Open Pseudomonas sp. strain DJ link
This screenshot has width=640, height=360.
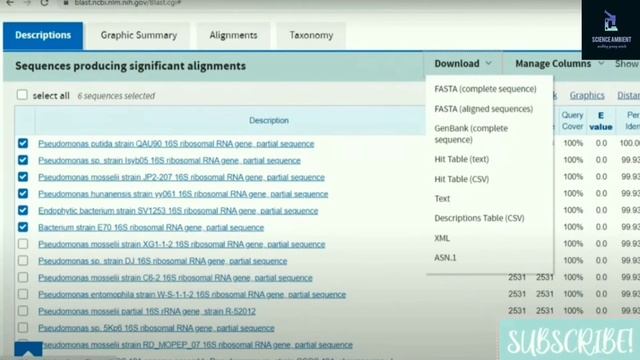[x=162, y=261]
